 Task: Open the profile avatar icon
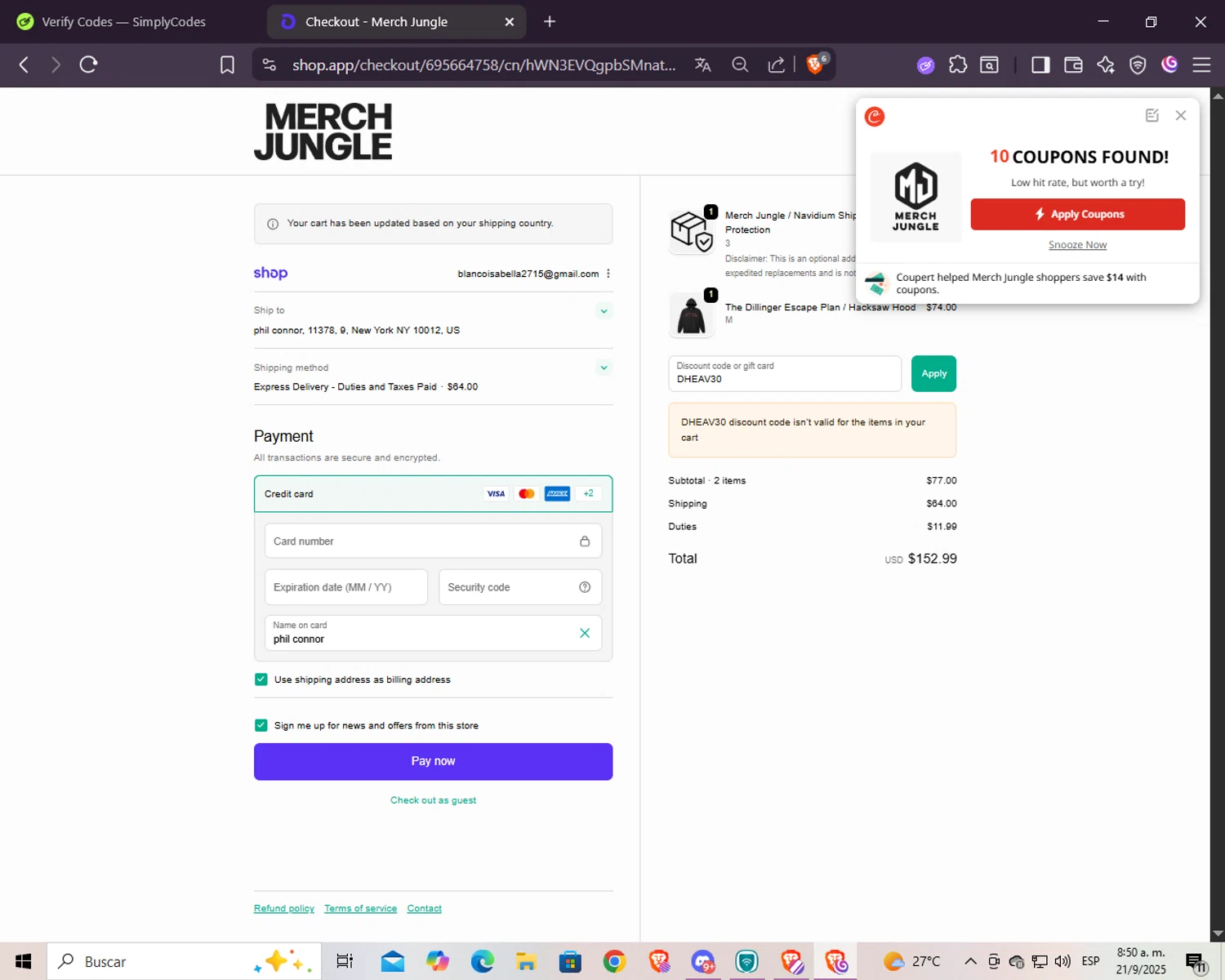click(1169, 64)
